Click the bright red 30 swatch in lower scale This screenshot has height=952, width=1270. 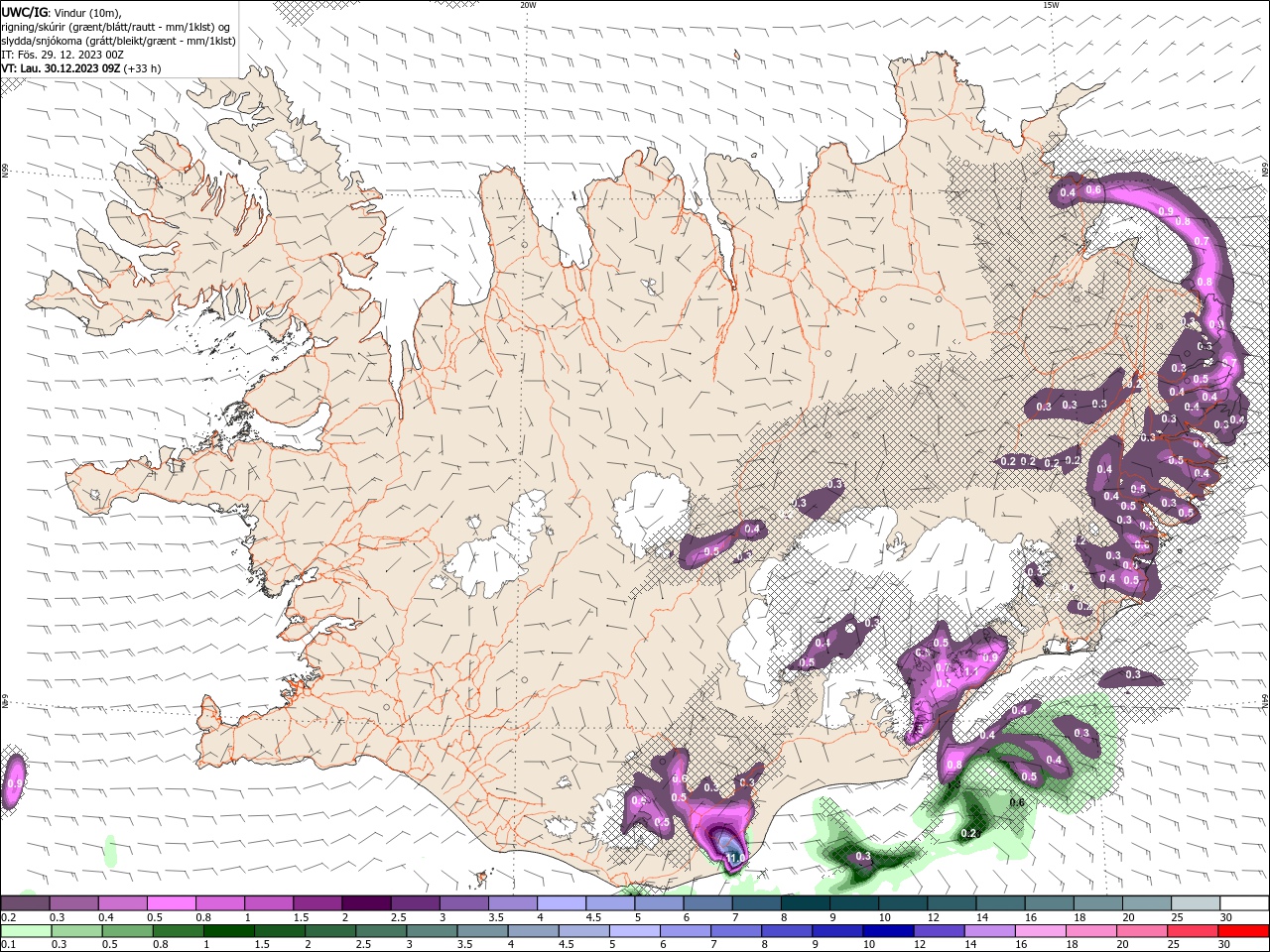1243,931
